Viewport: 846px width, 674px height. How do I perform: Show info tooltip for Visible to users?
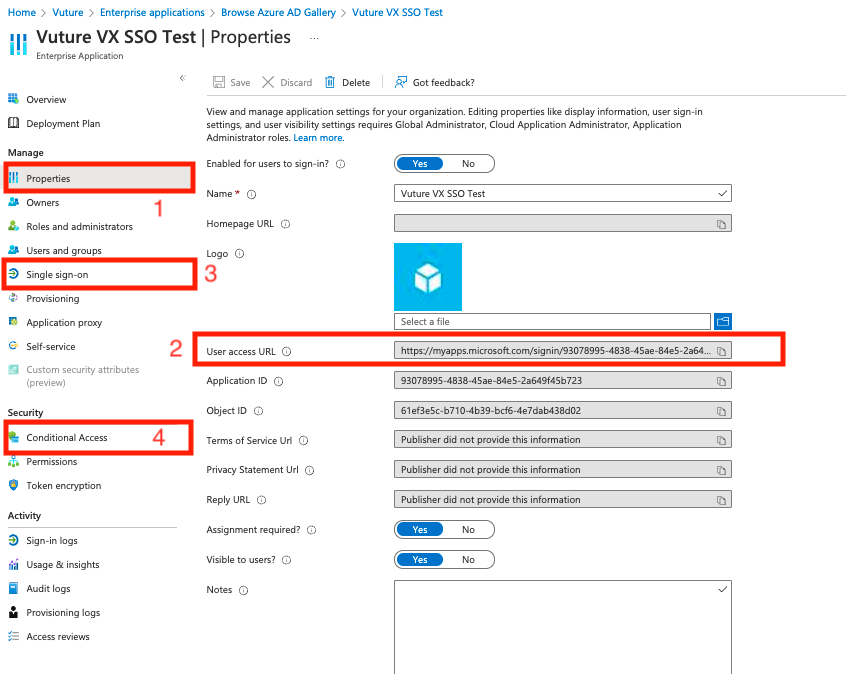click(286, 560)
